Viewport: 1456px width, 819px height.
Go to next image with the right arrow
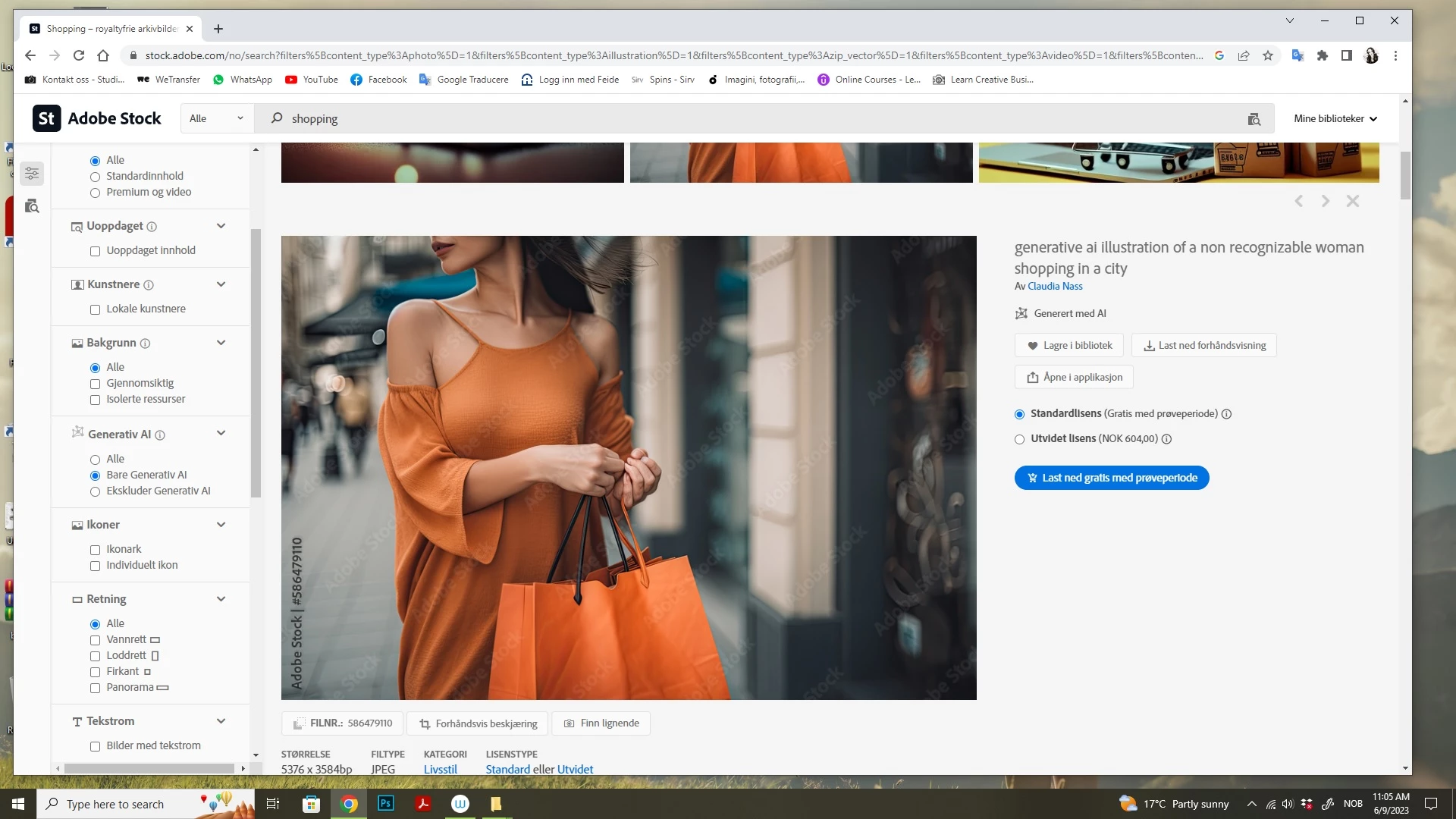point(1325,201)
